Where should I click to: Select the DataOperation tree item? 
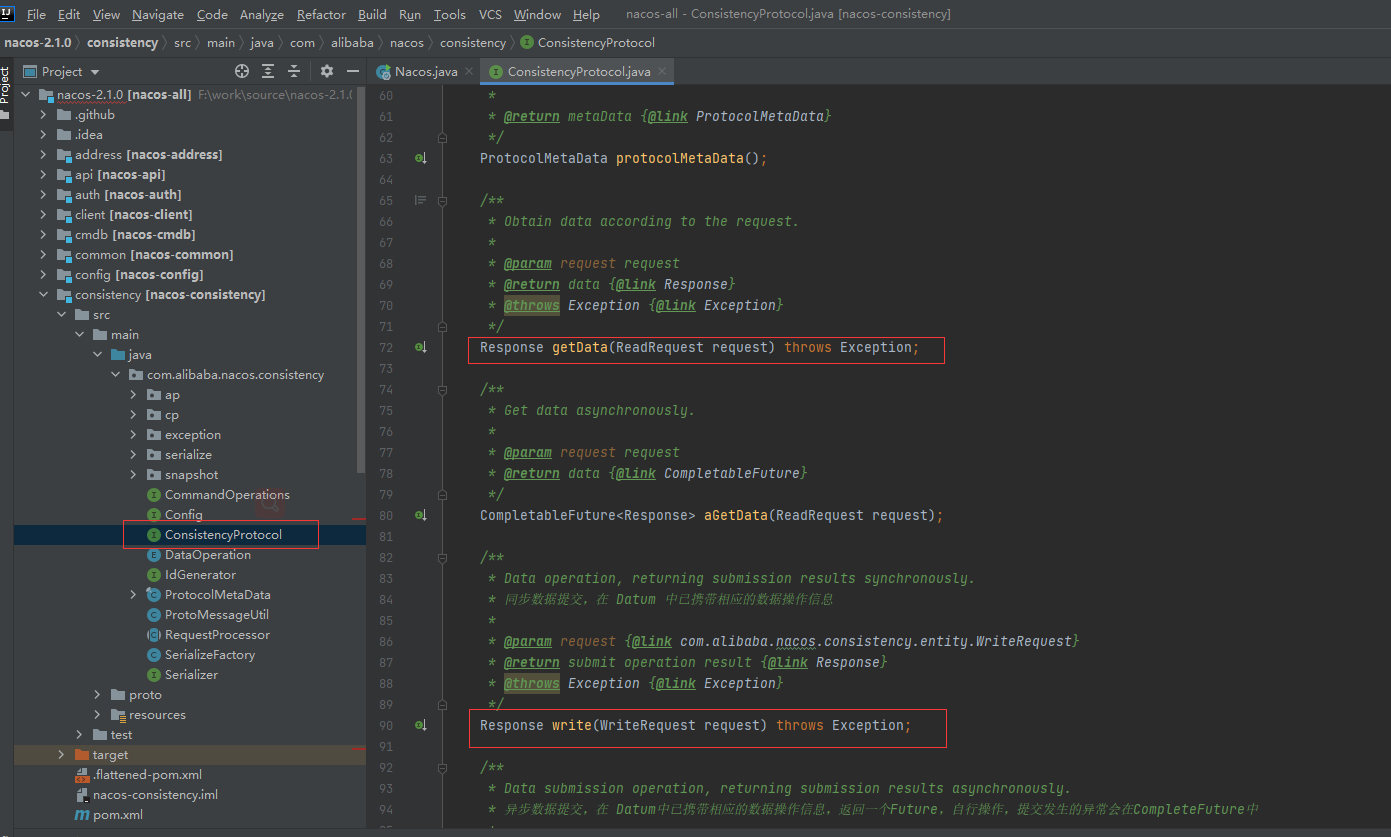[208, 555]
